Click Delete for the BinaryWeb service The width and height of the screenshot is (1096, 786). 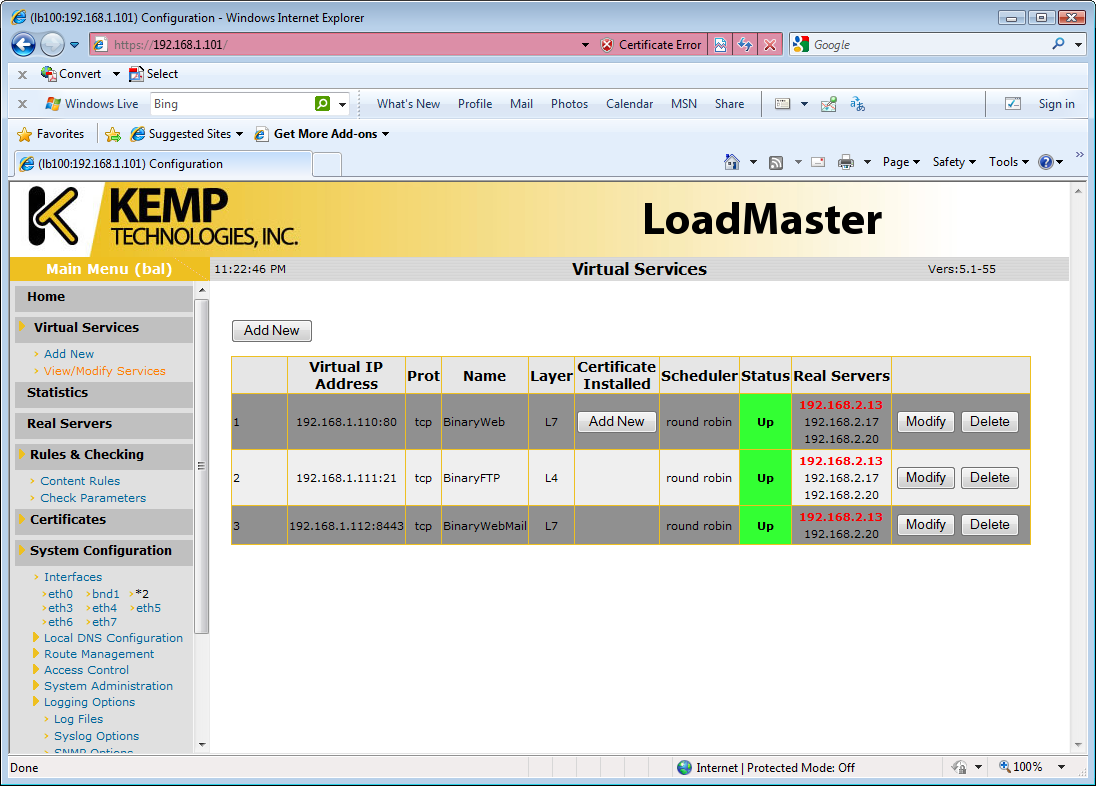pyautogui.click(x=989, y=422)
